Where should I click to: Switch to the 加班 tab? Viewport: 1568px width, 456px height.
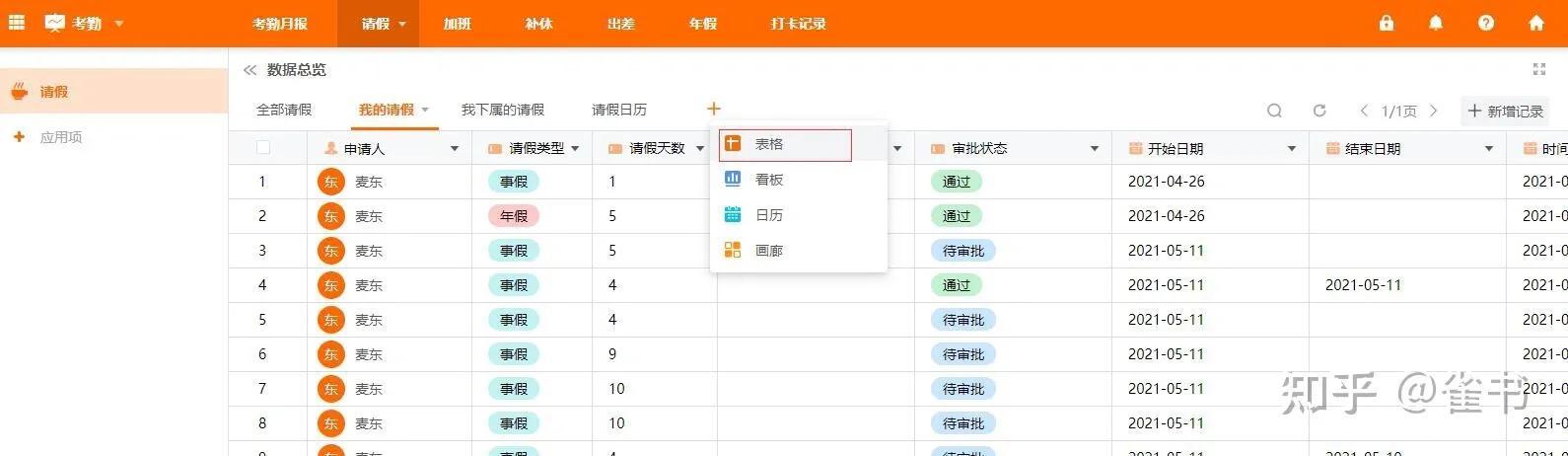click(457, 24)
